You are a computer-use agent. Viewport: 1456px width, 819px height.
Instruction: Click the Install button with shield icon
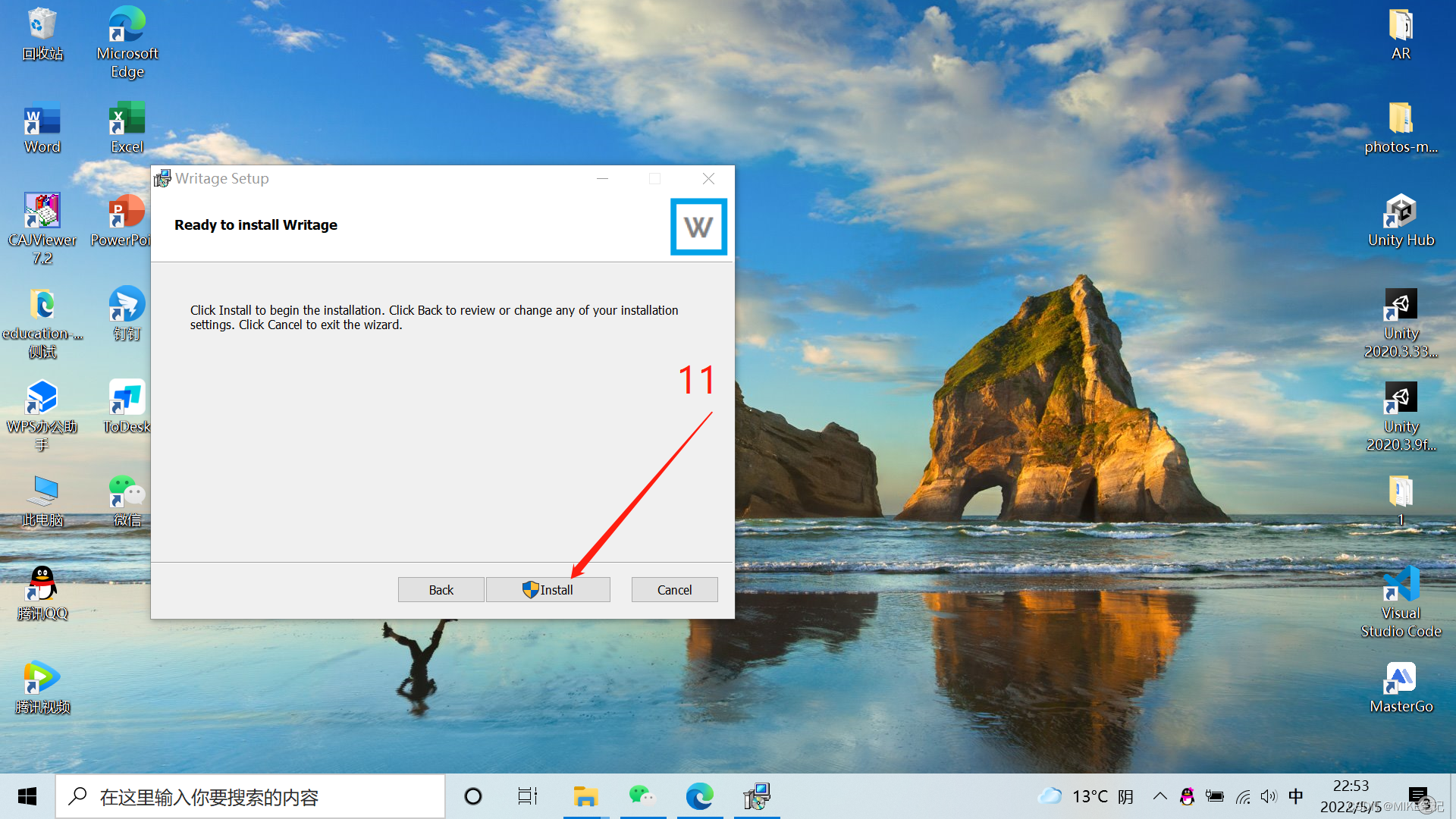tap(548, 590)
